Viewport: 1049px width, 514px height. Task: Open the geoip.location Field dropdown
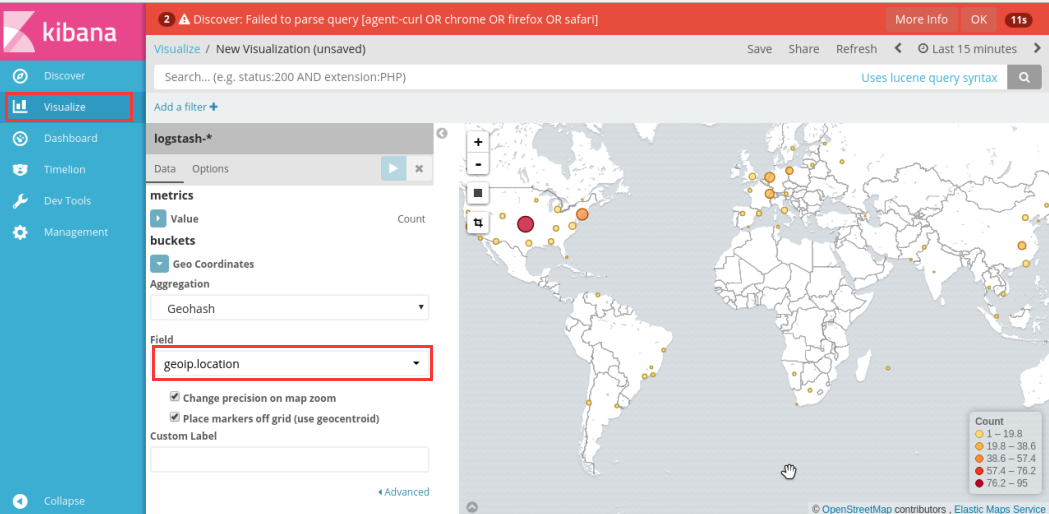pyautogui.click(x=292, y=364)
